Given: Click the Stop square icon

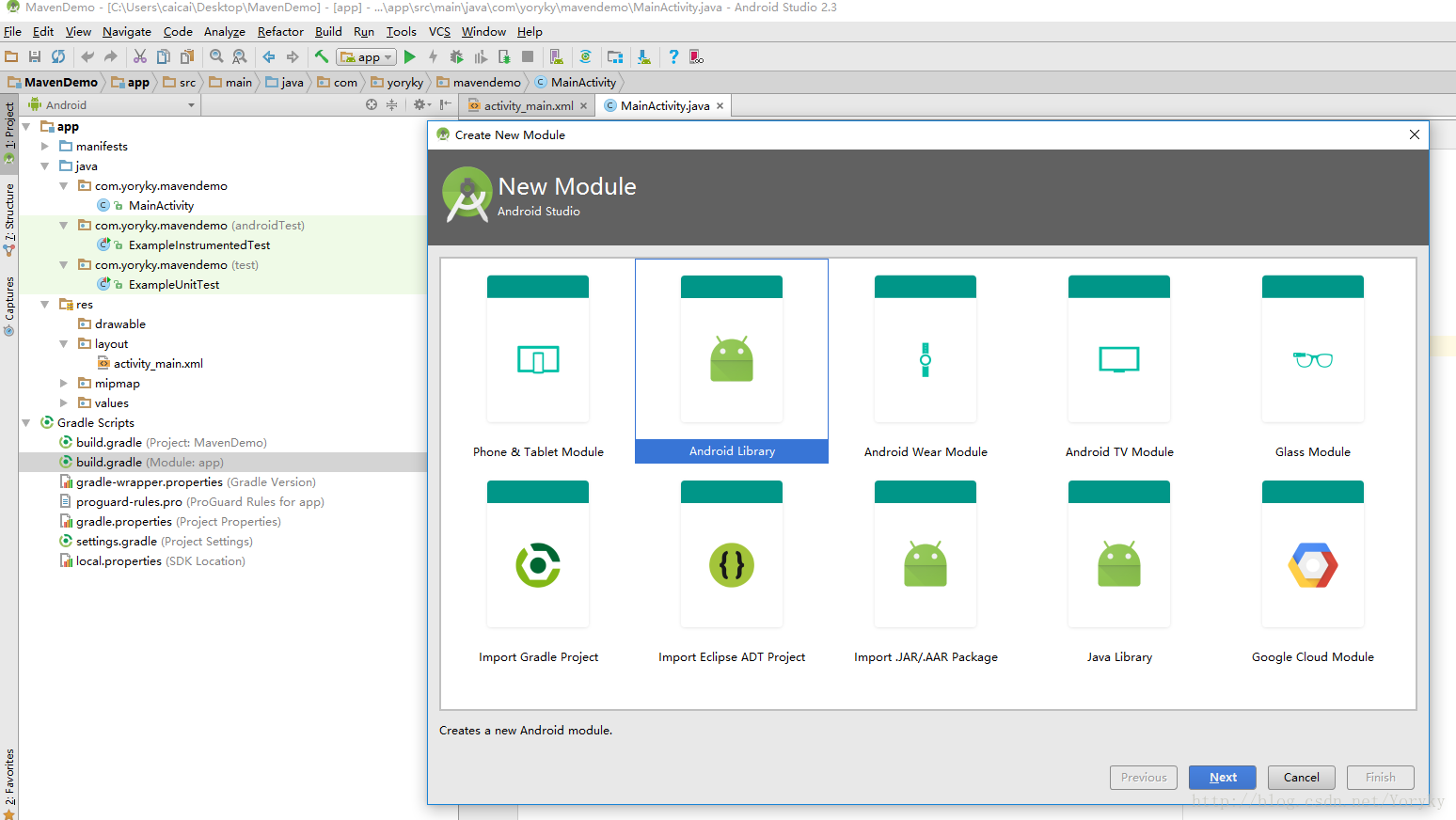Looking at the screenshot, I should coord(528,56).
